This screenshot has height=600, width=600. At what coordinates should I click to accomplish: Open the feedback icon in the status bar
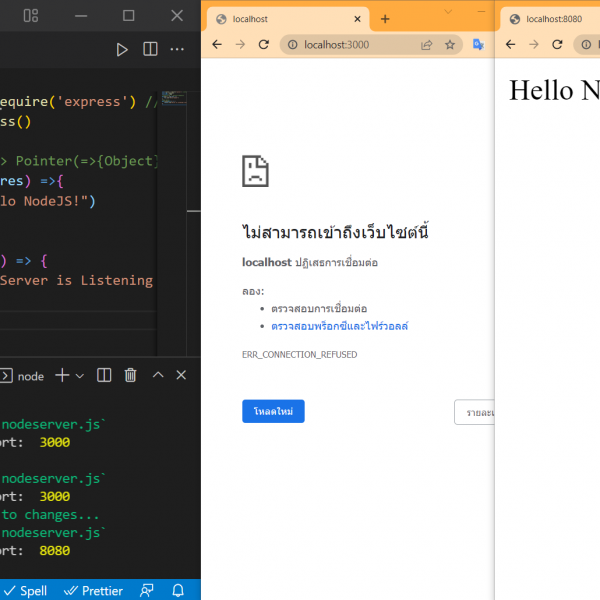click(147, 590)
